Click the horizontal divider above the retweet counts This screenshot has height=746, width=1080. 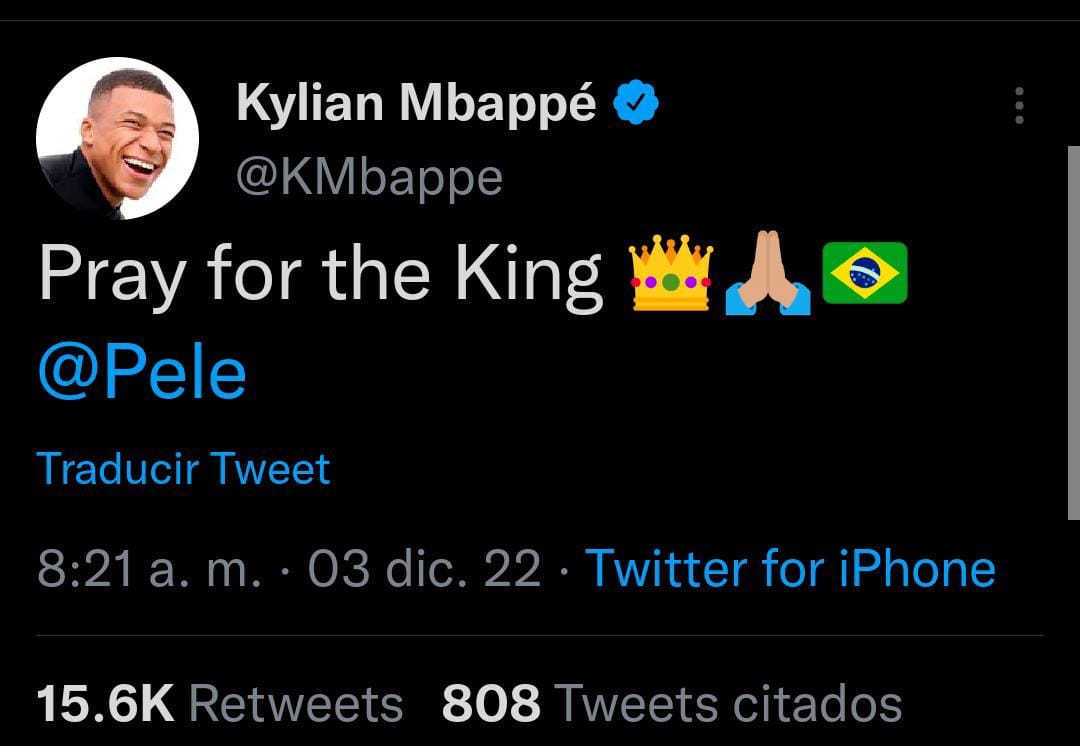pyautogui.click(x=540, y=635)
